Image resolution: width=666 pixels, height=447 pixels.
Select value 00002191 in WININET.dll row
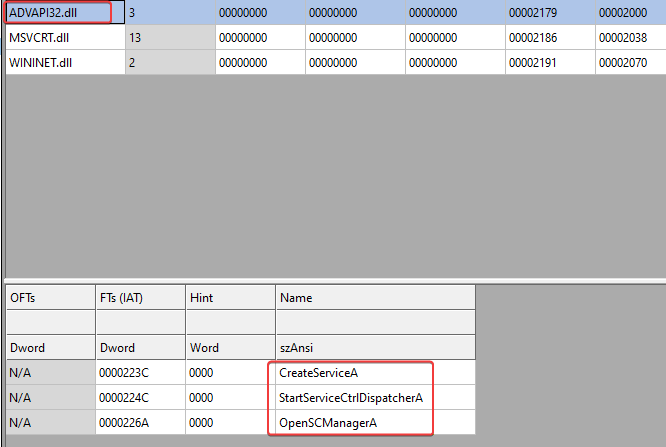pyautogui.click(x=550, y=62)
